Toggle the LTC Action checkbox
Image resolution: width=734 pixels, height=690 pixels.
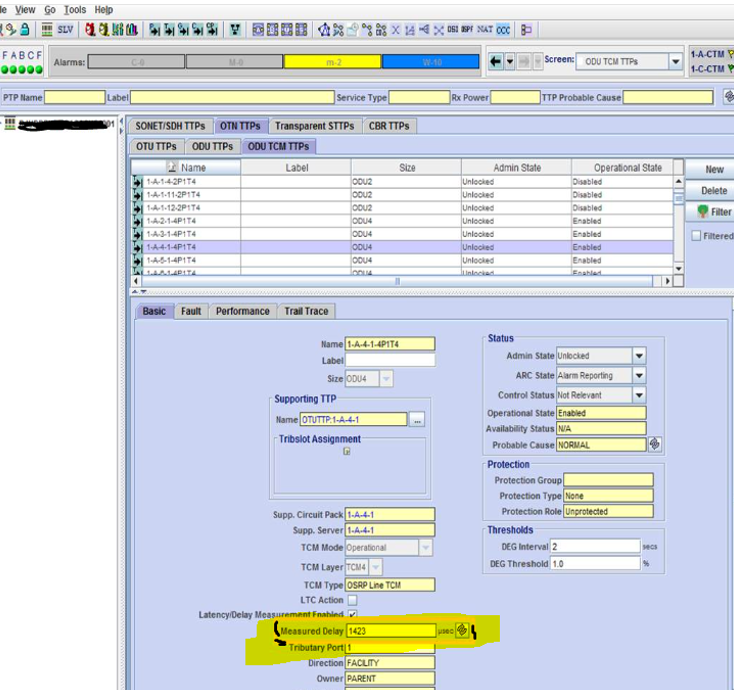point(351,600)
